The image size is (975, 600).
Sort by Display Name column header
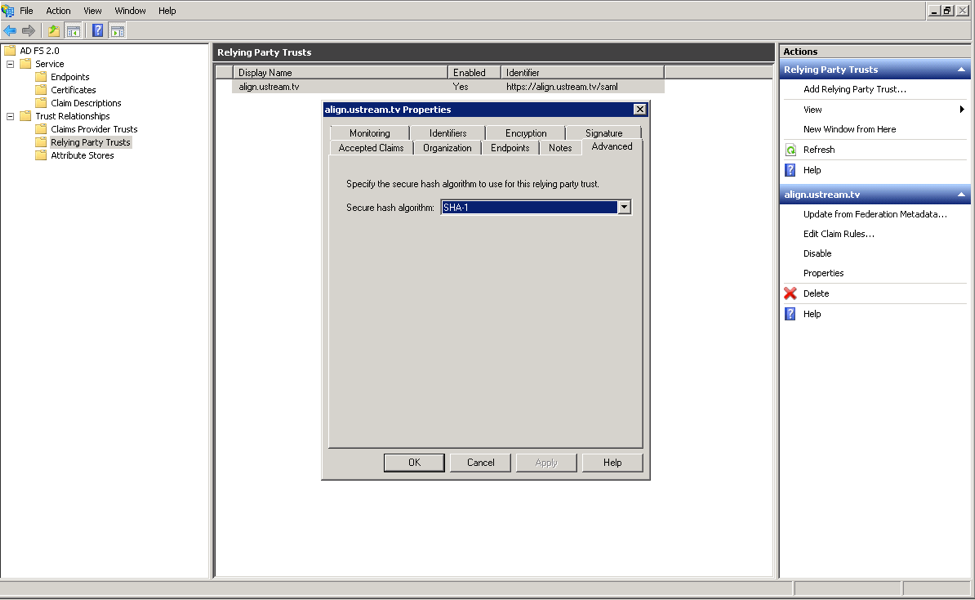[x=340, y=73]
